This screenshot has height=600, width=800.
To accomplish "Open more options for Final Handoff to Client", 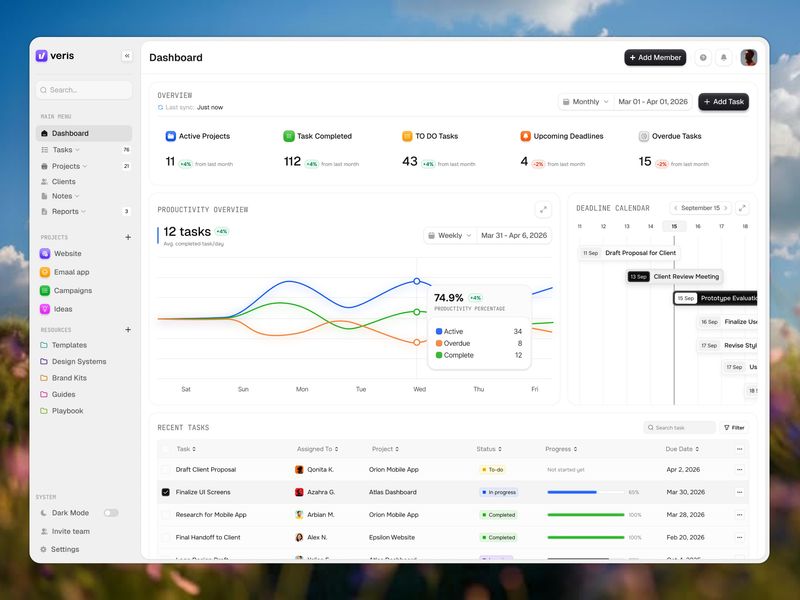I will point(739,537).
